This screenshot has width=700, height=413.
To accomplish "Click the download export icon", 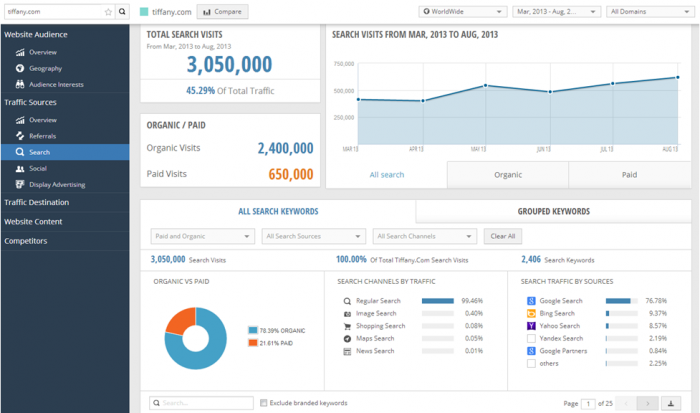I will pos(671,403).
